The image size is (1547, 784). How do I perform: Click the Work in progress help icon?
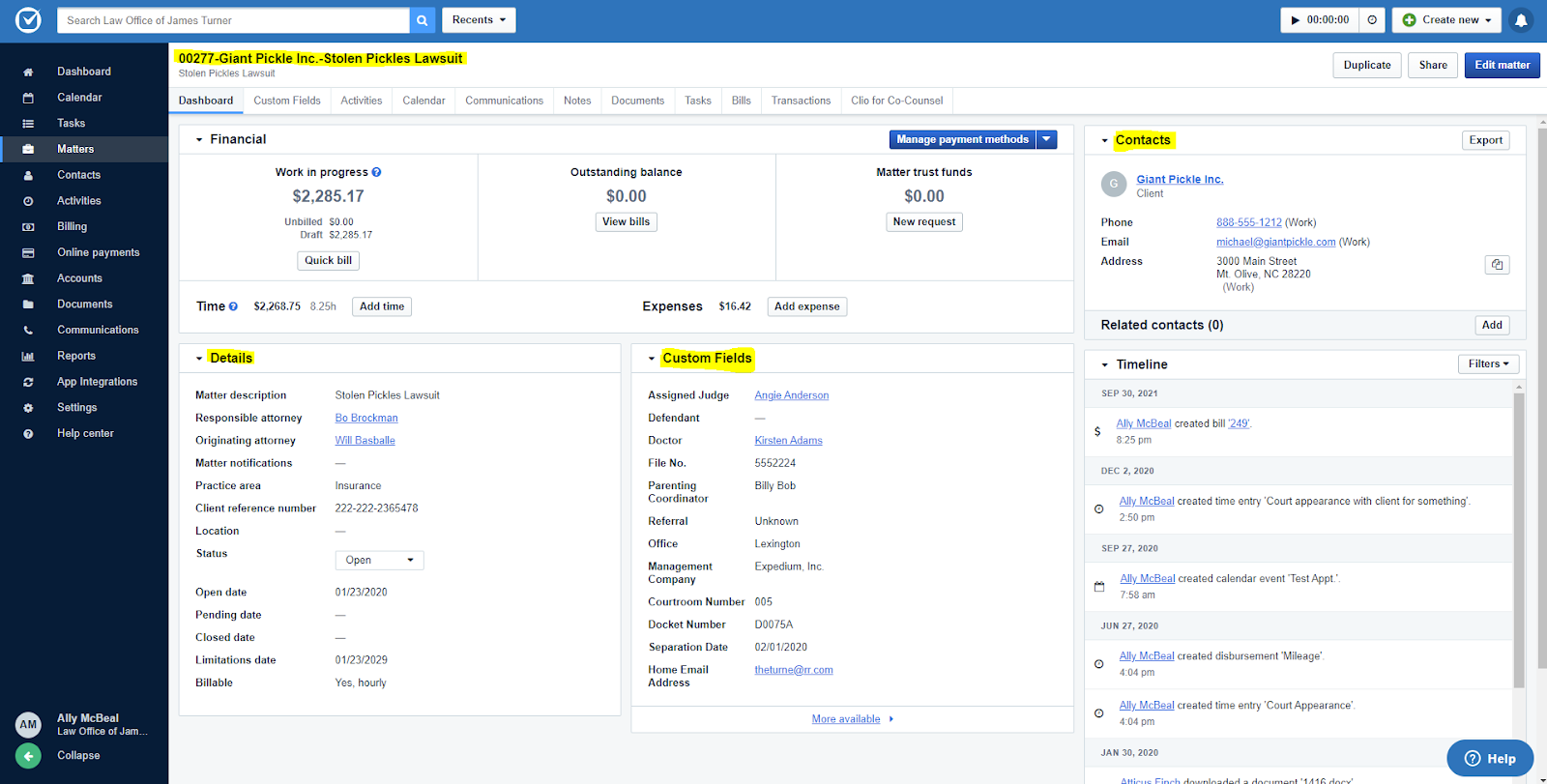[x=376, y=172]
